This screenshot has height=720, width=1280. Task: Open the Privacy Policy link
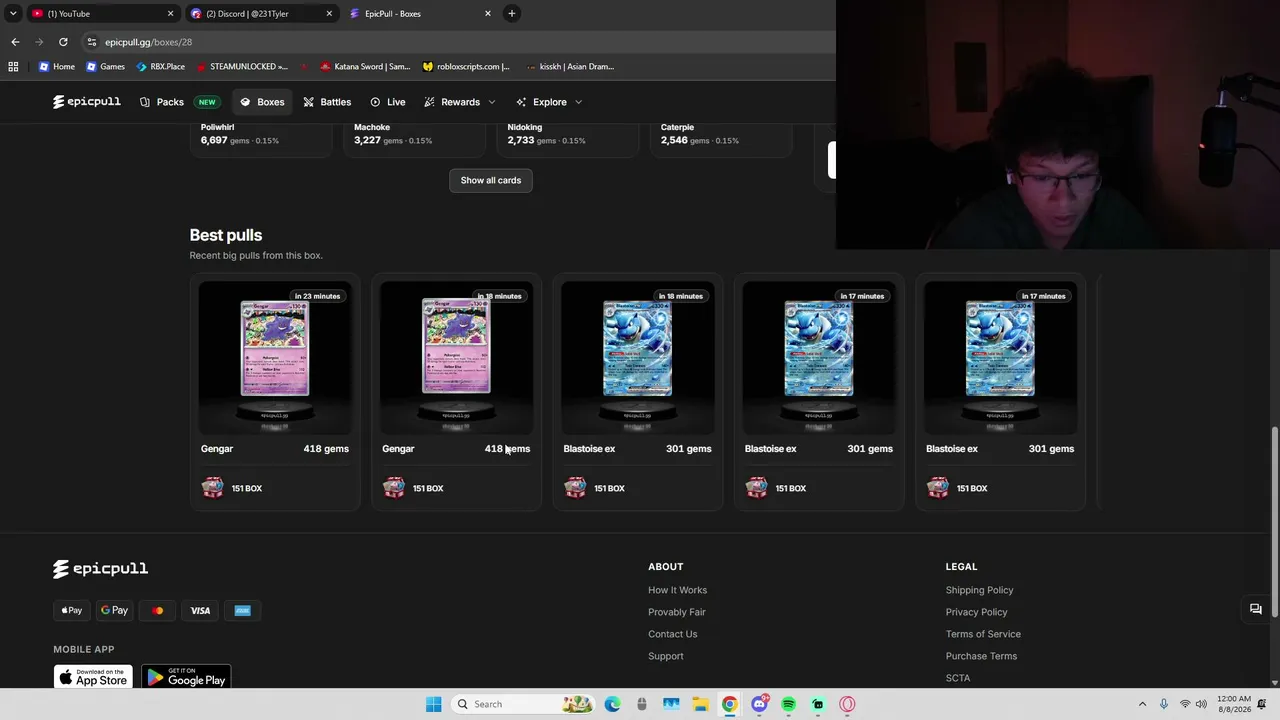coord(976,612)
